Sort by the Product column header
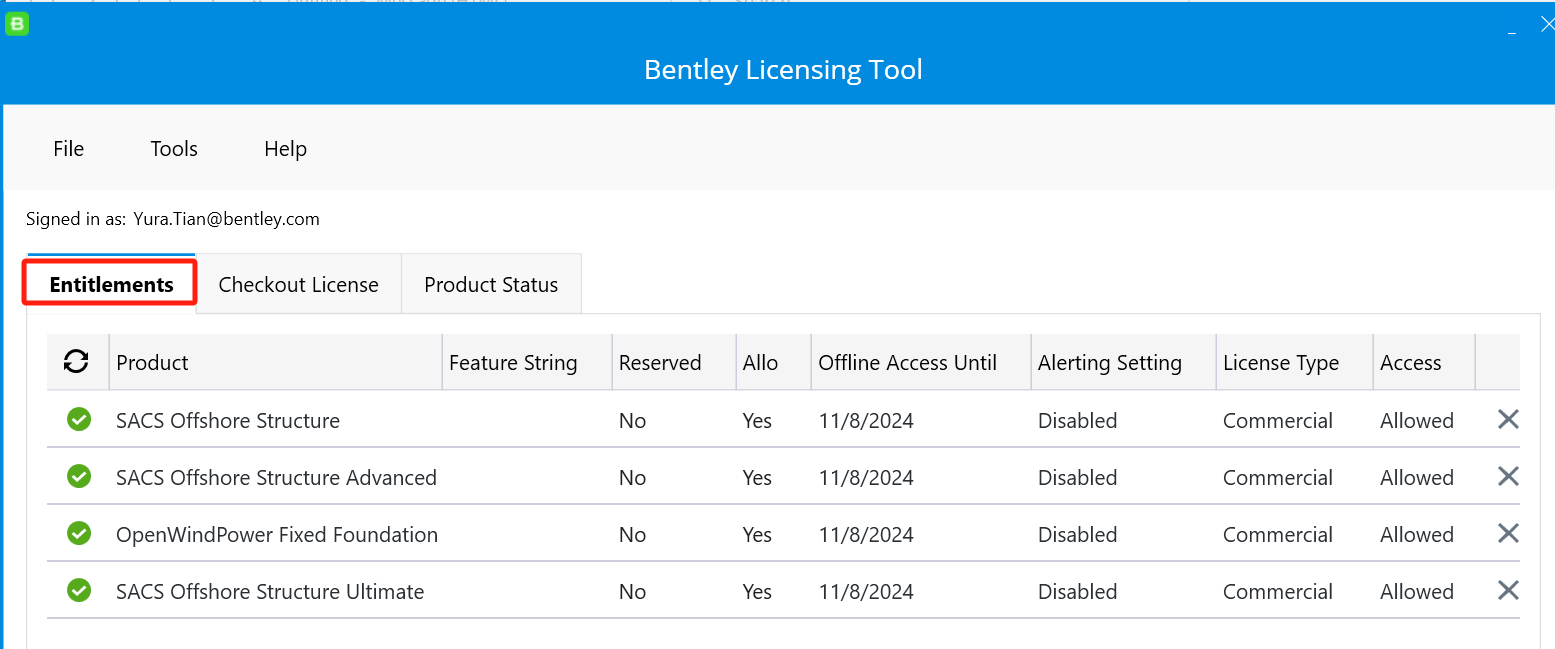 click(152, 363)
